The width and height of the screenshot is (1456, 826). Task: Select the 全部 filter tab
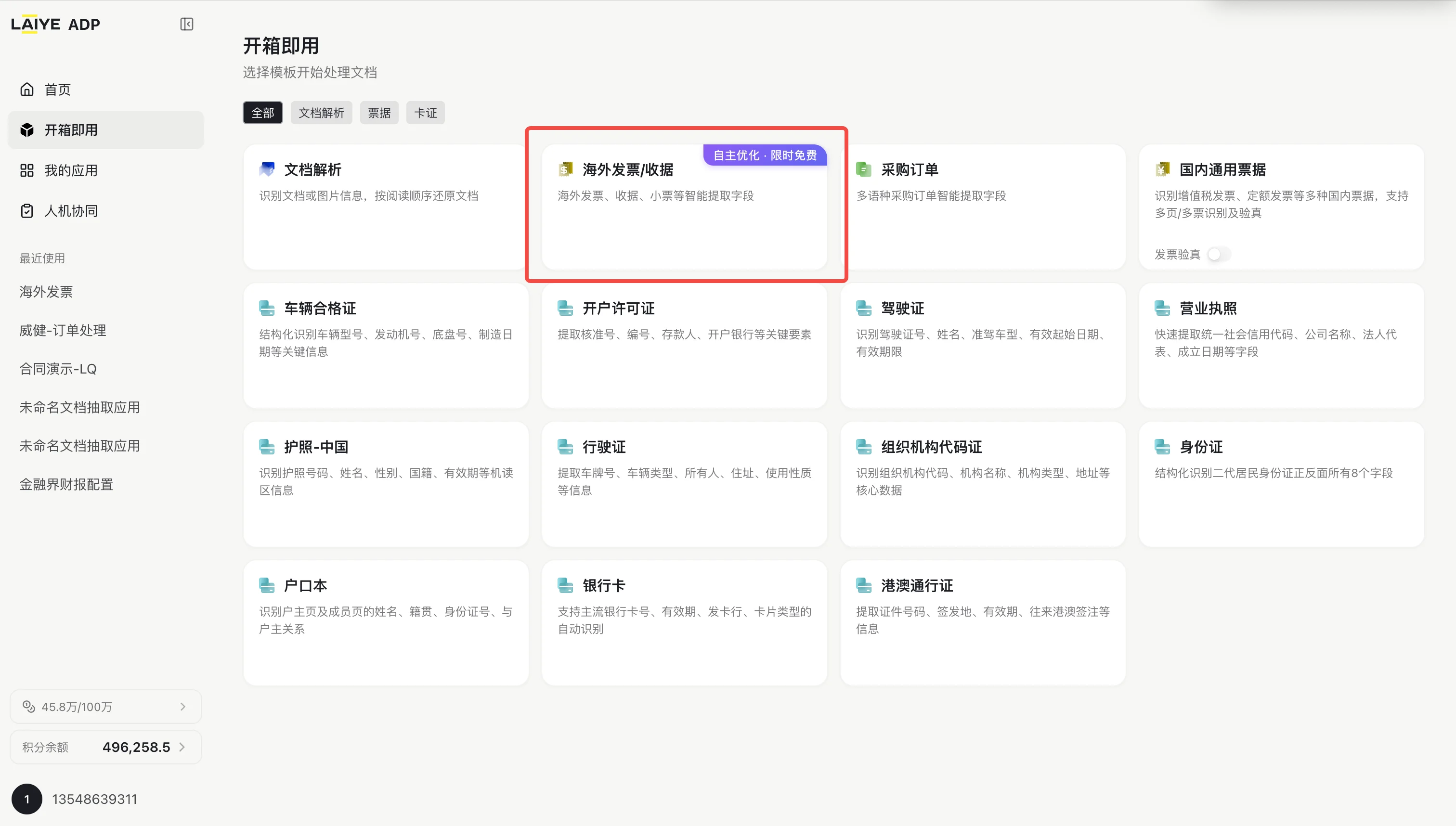pyautogui.click(x=263, y=113)
